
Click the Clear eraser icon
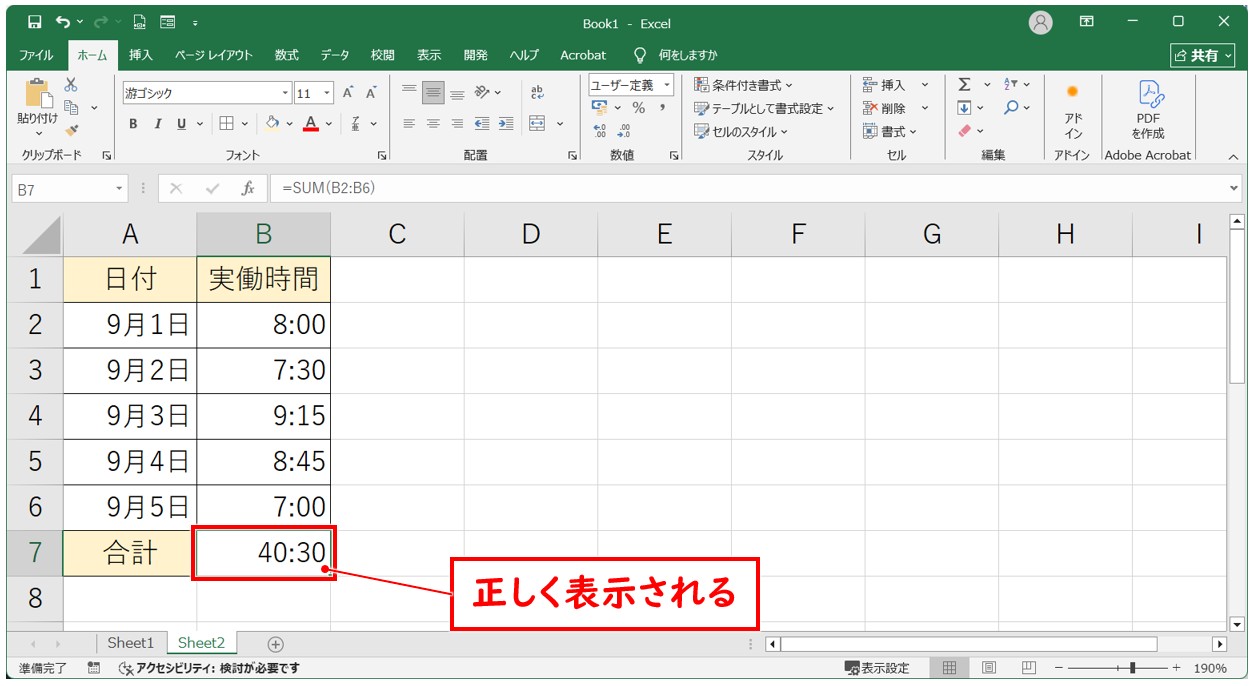pyautogui.click(x=964, y=131)
